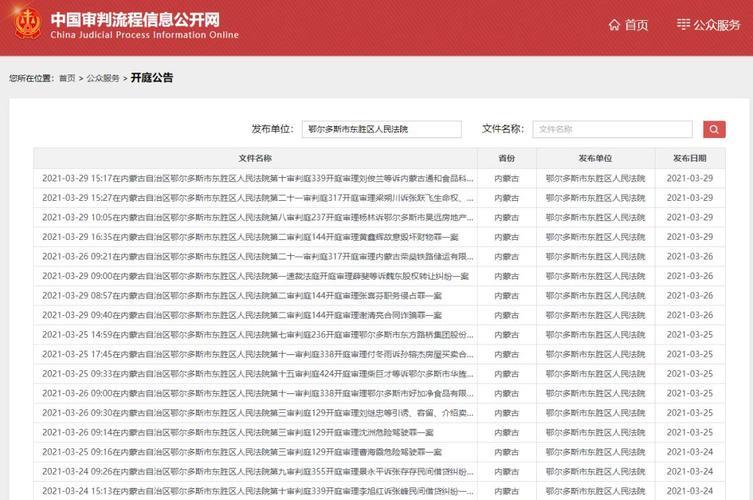This screenshot has width=753, height=500.
Task: Click the list icon beside 公众服务 in header
Action: tap(683, 24)
